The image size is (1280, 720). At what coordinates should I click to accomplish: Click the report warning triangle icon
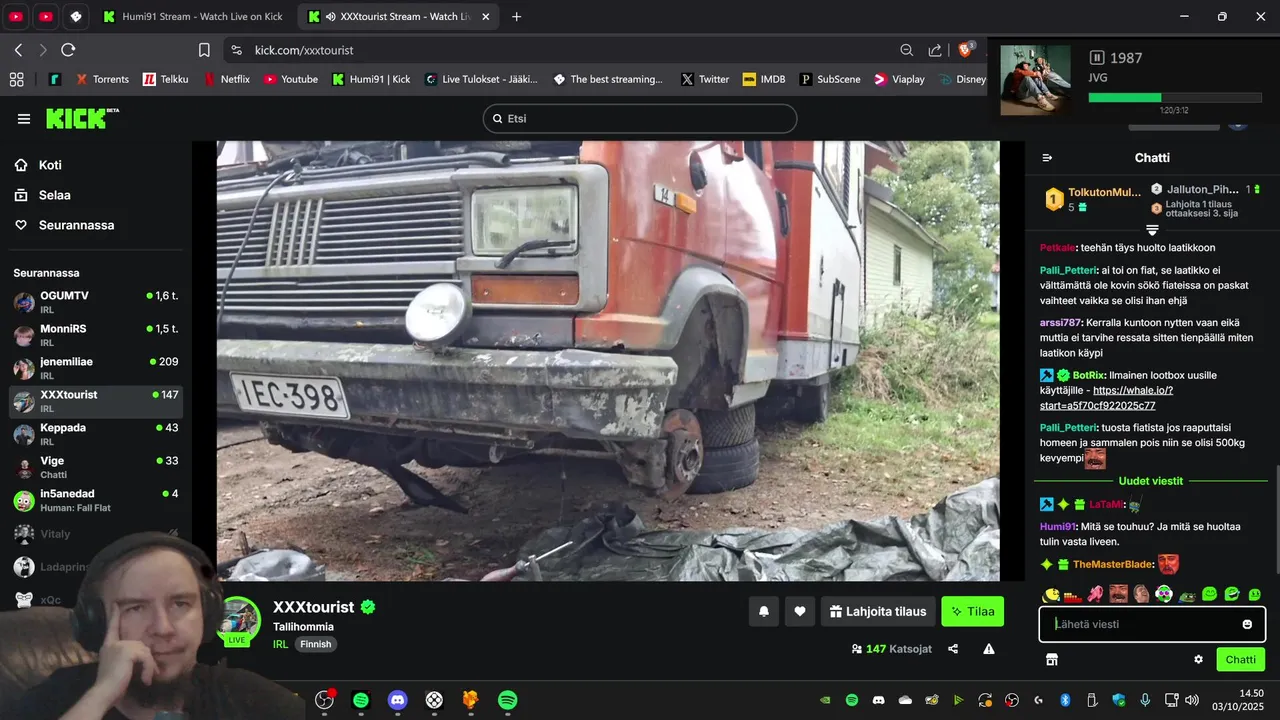coord(989,649)
